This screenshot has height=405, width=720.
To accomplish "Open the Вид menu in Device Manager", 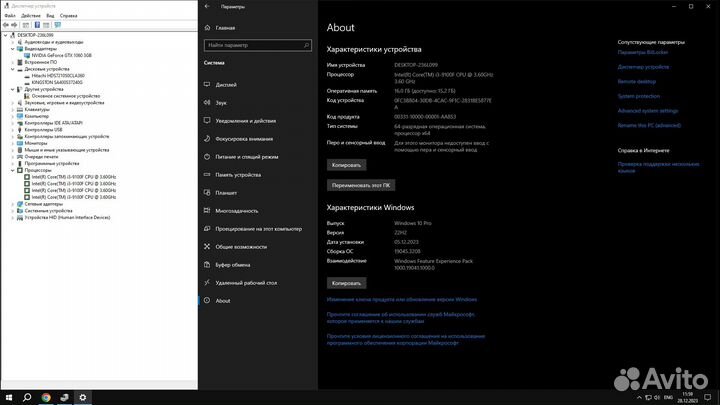I will [x=50, y=16].
